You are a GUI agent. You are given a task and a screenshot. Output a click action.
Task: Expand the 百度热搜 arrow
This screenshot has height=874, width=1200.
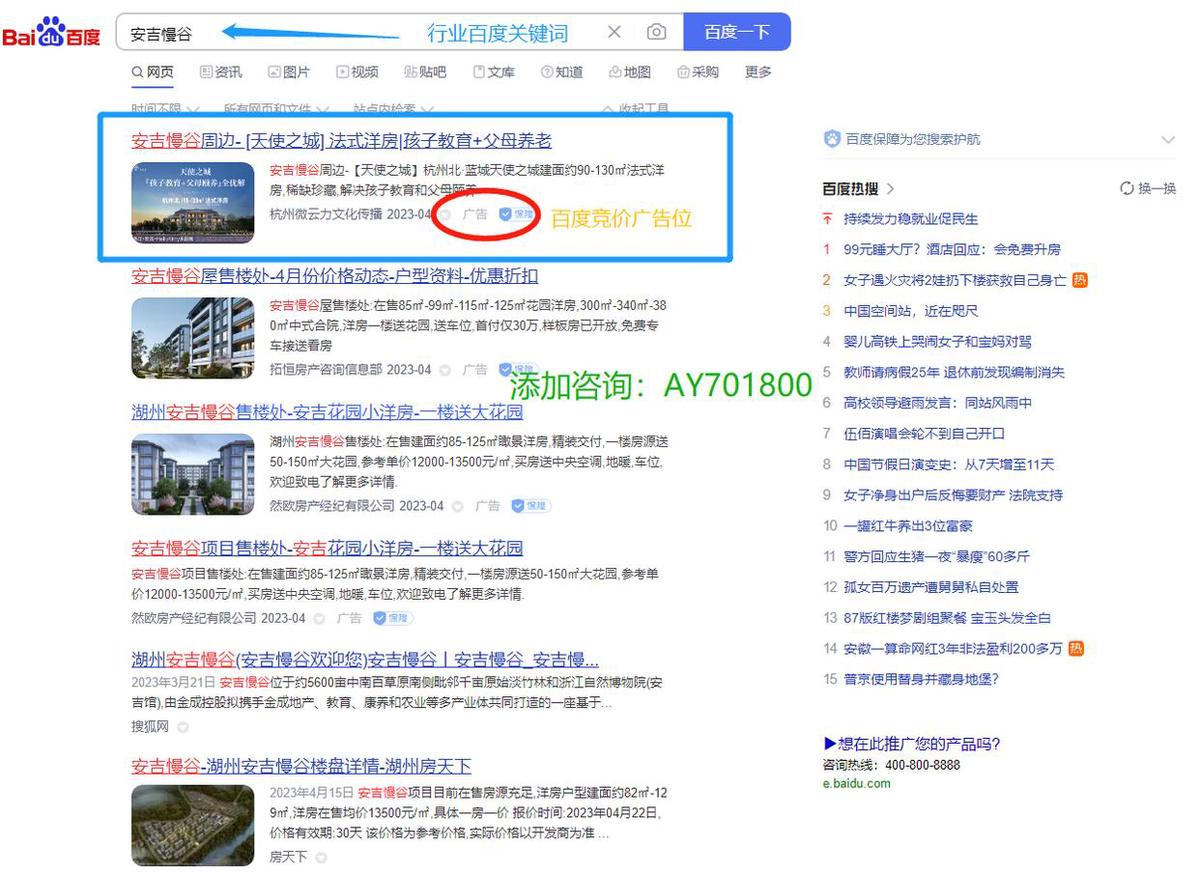pyautogui.click(x=890, y=188)
